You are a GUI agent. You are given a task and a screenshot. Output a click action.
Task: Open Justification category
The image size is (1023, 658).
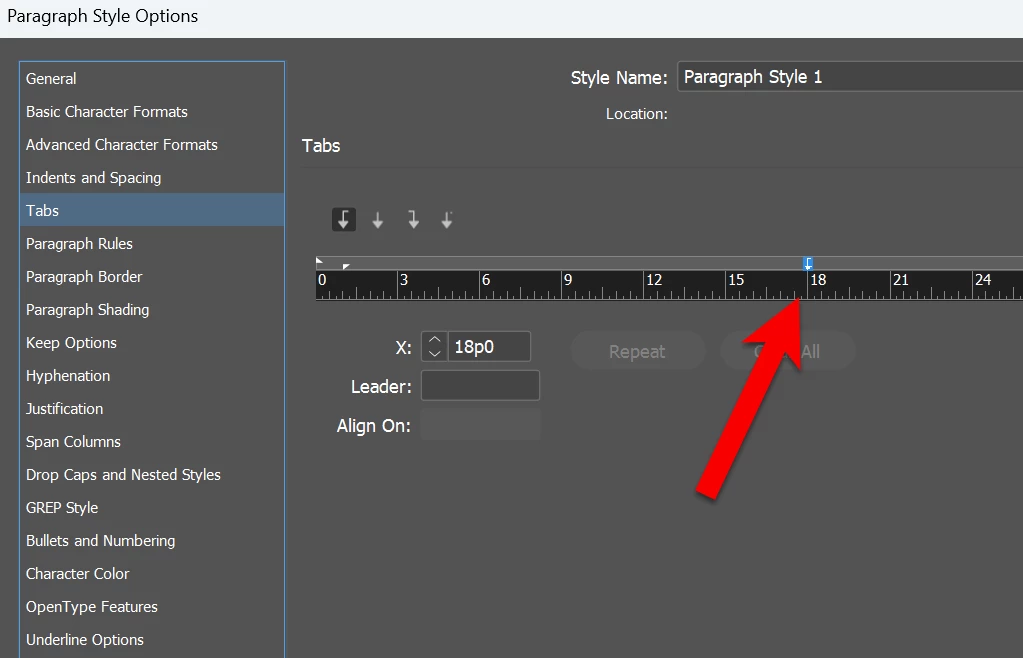coord(152,408)
